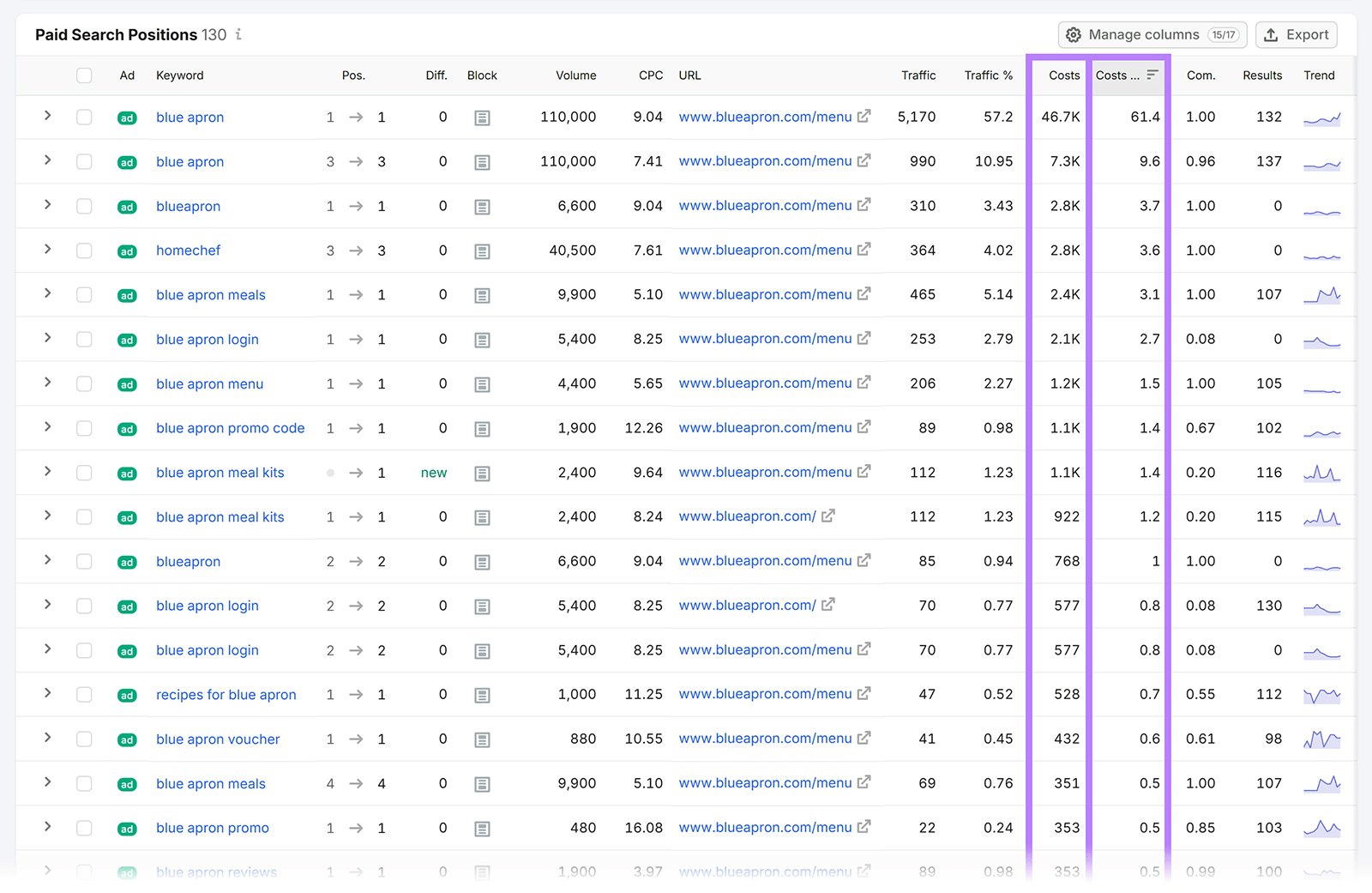Click the gear icon in Manage columns
This screenshot has height=893, width=1372.
[1074, 35]
